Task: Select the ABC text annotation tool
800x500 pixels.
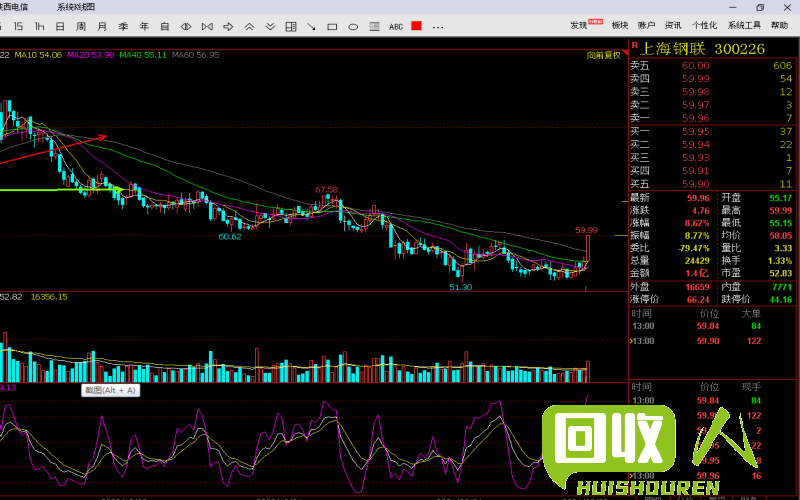Action: (x=396, y=27)
